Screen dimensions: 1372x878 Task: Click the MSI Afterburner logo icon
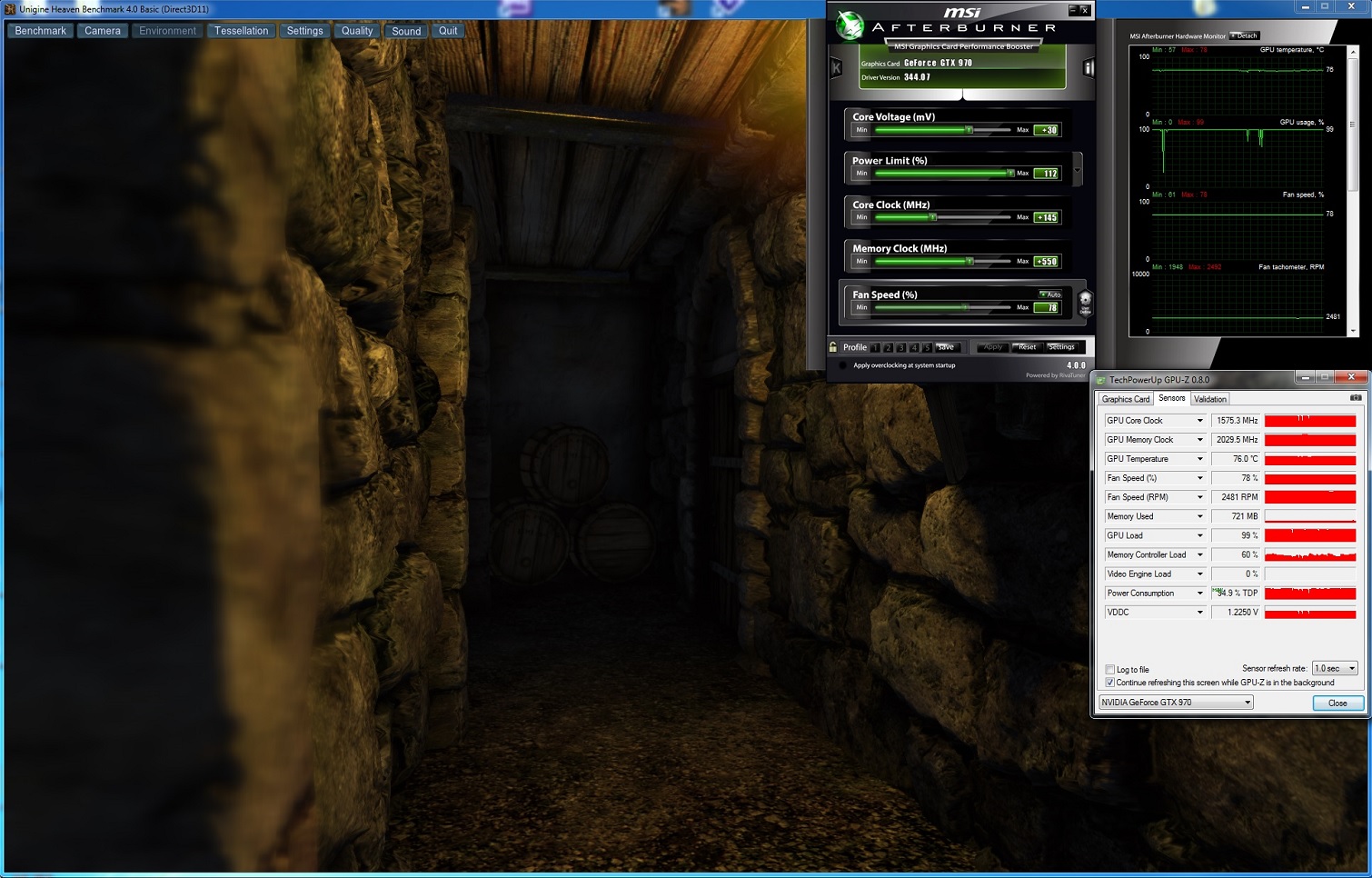coord(850,25)
